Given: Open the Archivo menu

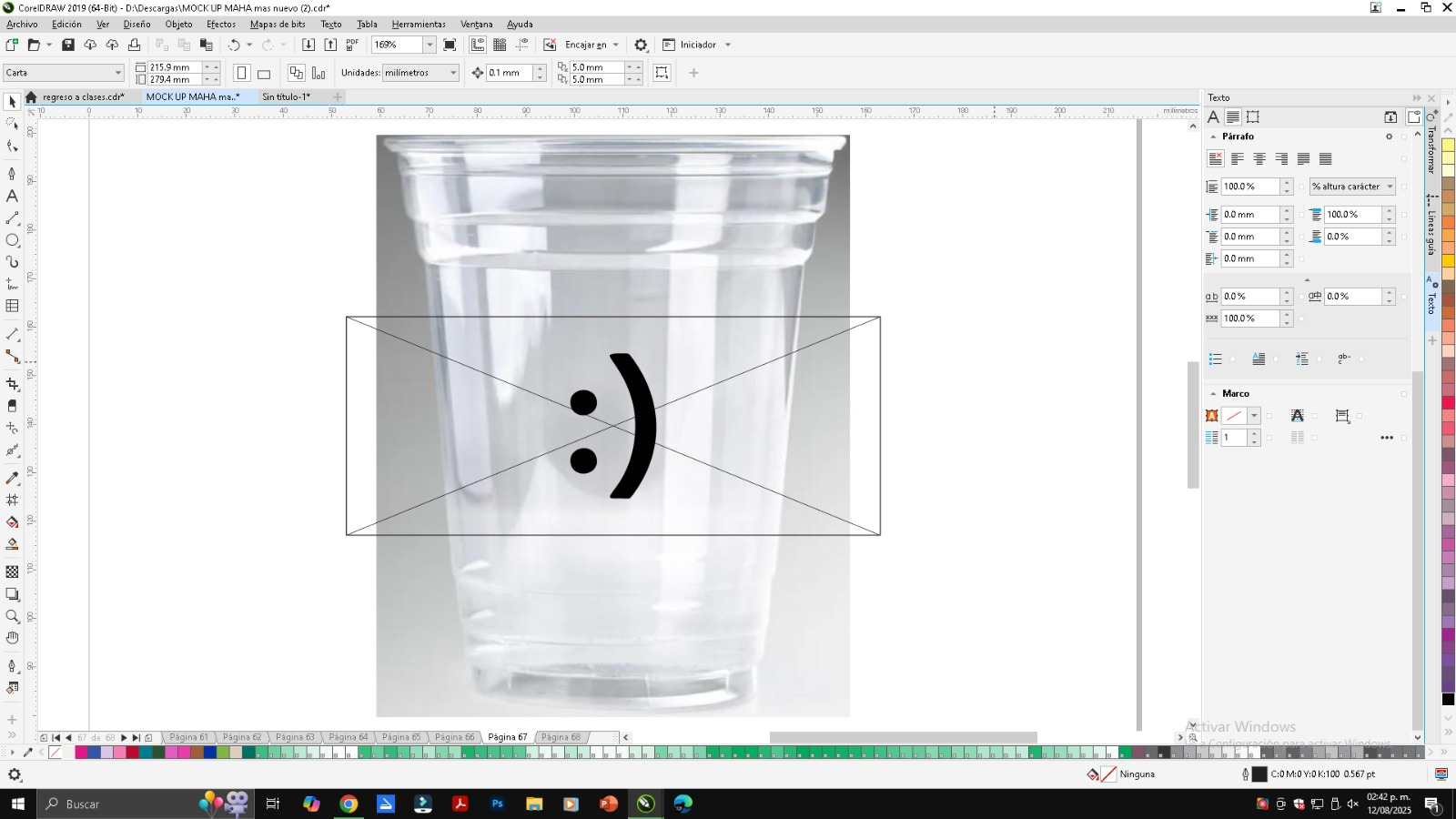Looking at the screenshot, I should pyautogui.click(x=22, y=25).
